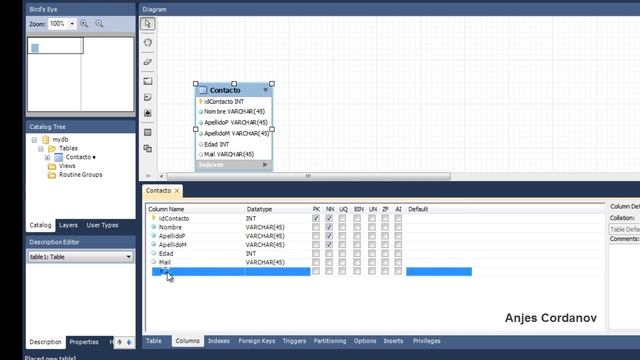This screenshot has height=360, width=640.
Task: Open the Partitioning tab
Action: [x=330, y=341]
